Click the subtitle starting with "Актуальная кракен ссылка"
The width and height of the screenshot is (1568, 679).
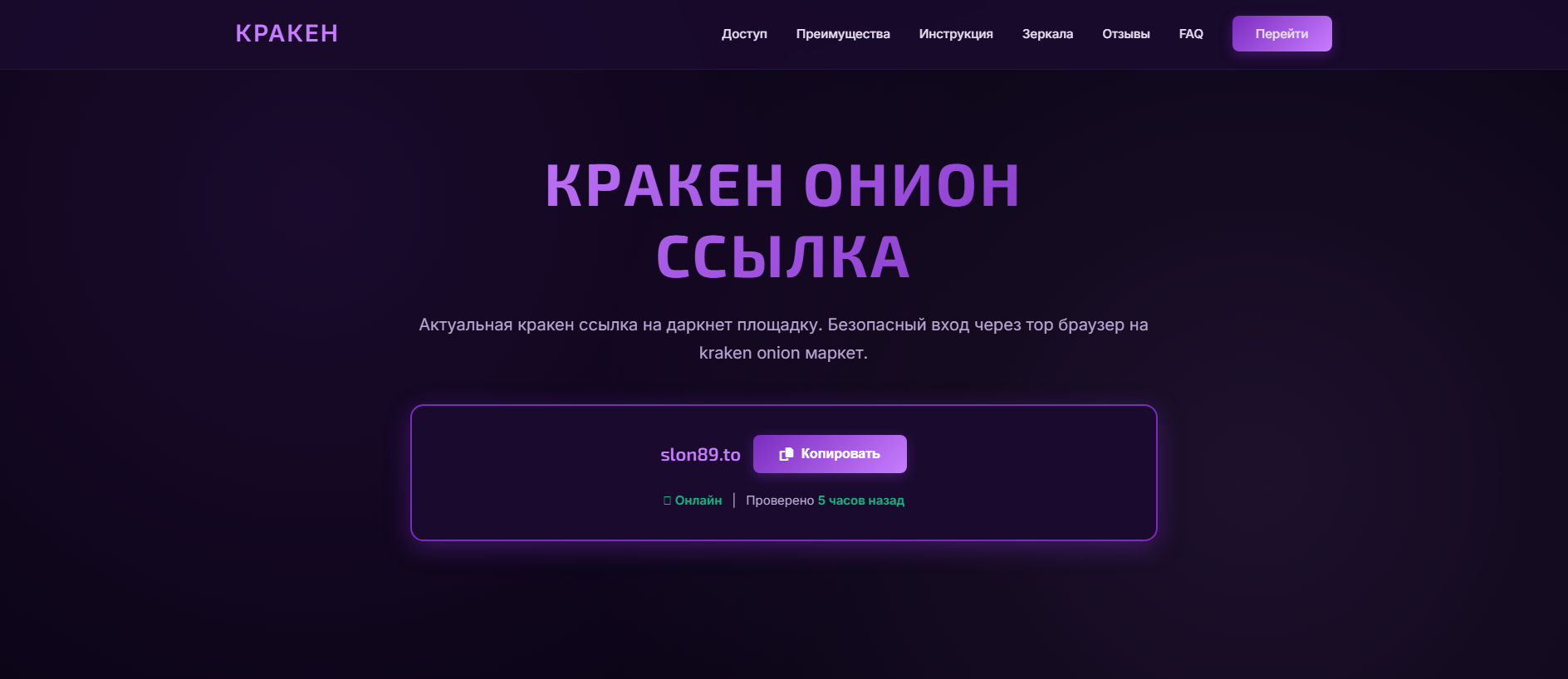point(783,339)
